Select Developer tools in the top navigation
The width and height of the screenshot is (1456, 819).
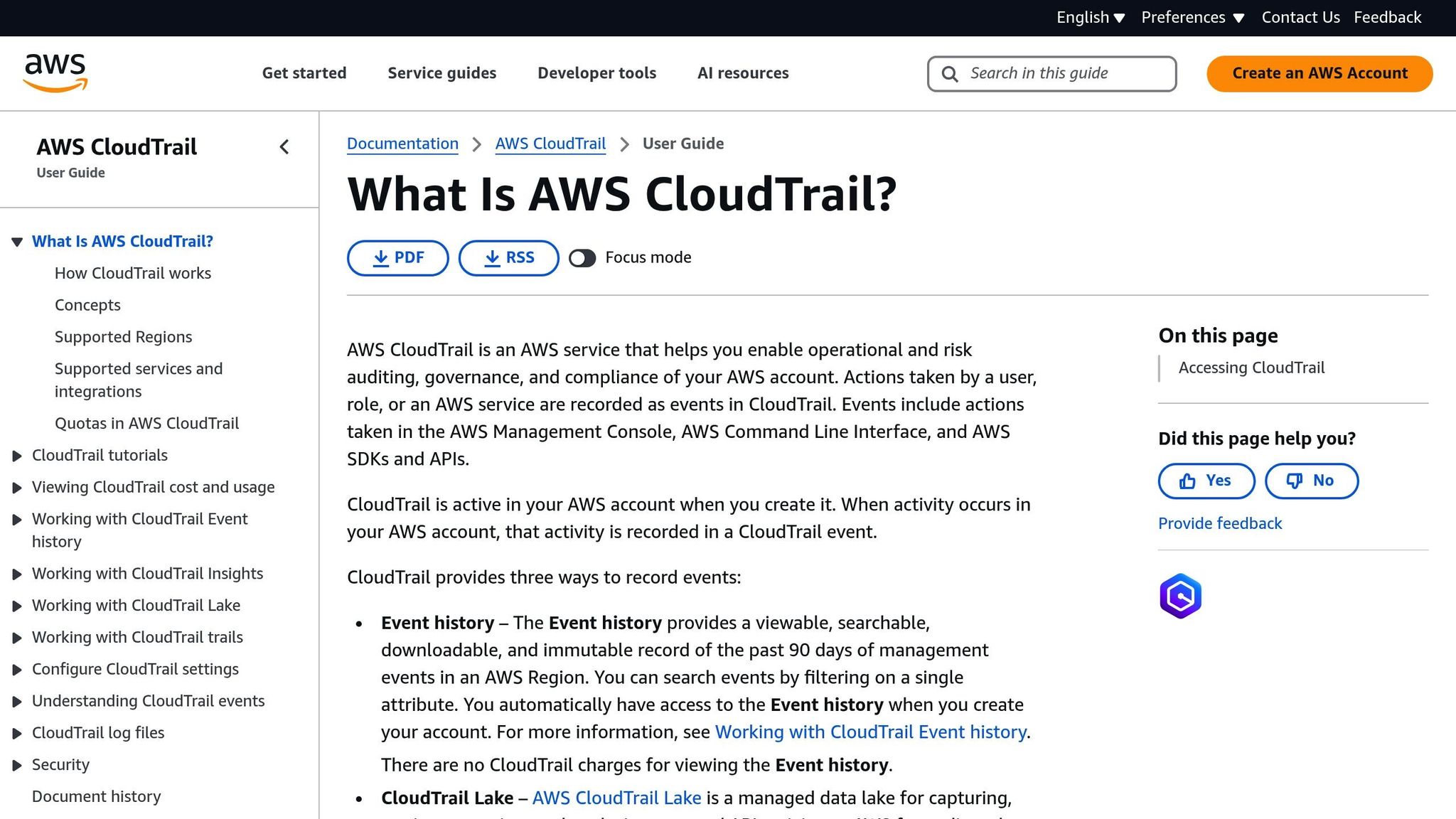click(596, 73)
